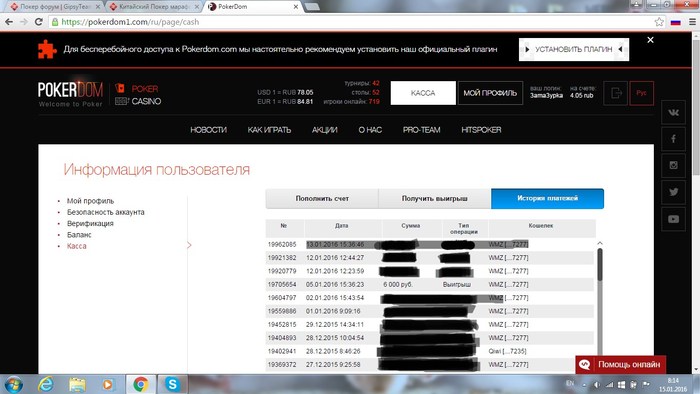The height and width of the screenshot is (394, 700).
Task: Close the plugin recommendation banner
Action: click(650, 40)
